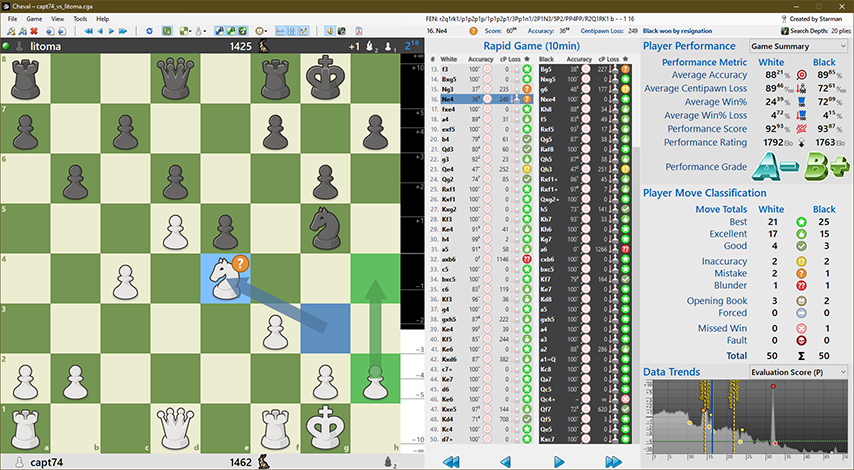Screen dimensions: 854x470
Task: Open the Evaluation Score (P) dropdown
Action: click(798, 371)
